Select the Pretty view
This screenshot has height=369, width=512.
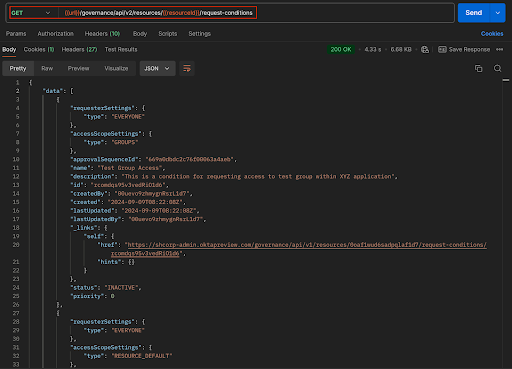click(18, 68)
